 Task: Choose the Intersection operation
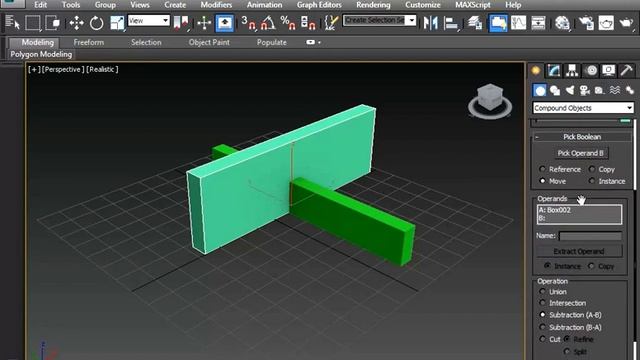point(542,303)
